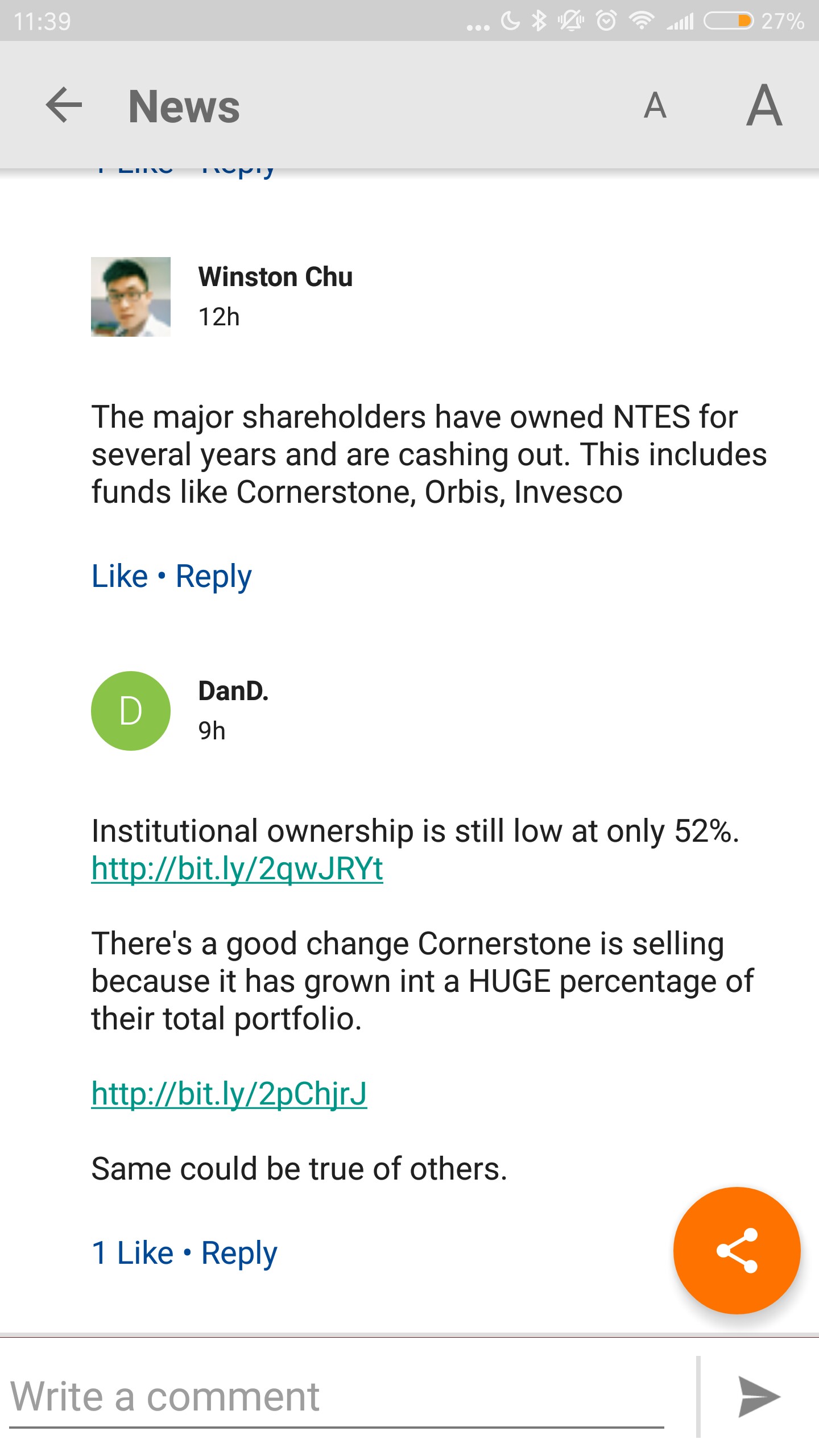Open Winston Chu's profile photo
The height and width of the screenshot is (1456, 819).
click(x=131, y=297)
